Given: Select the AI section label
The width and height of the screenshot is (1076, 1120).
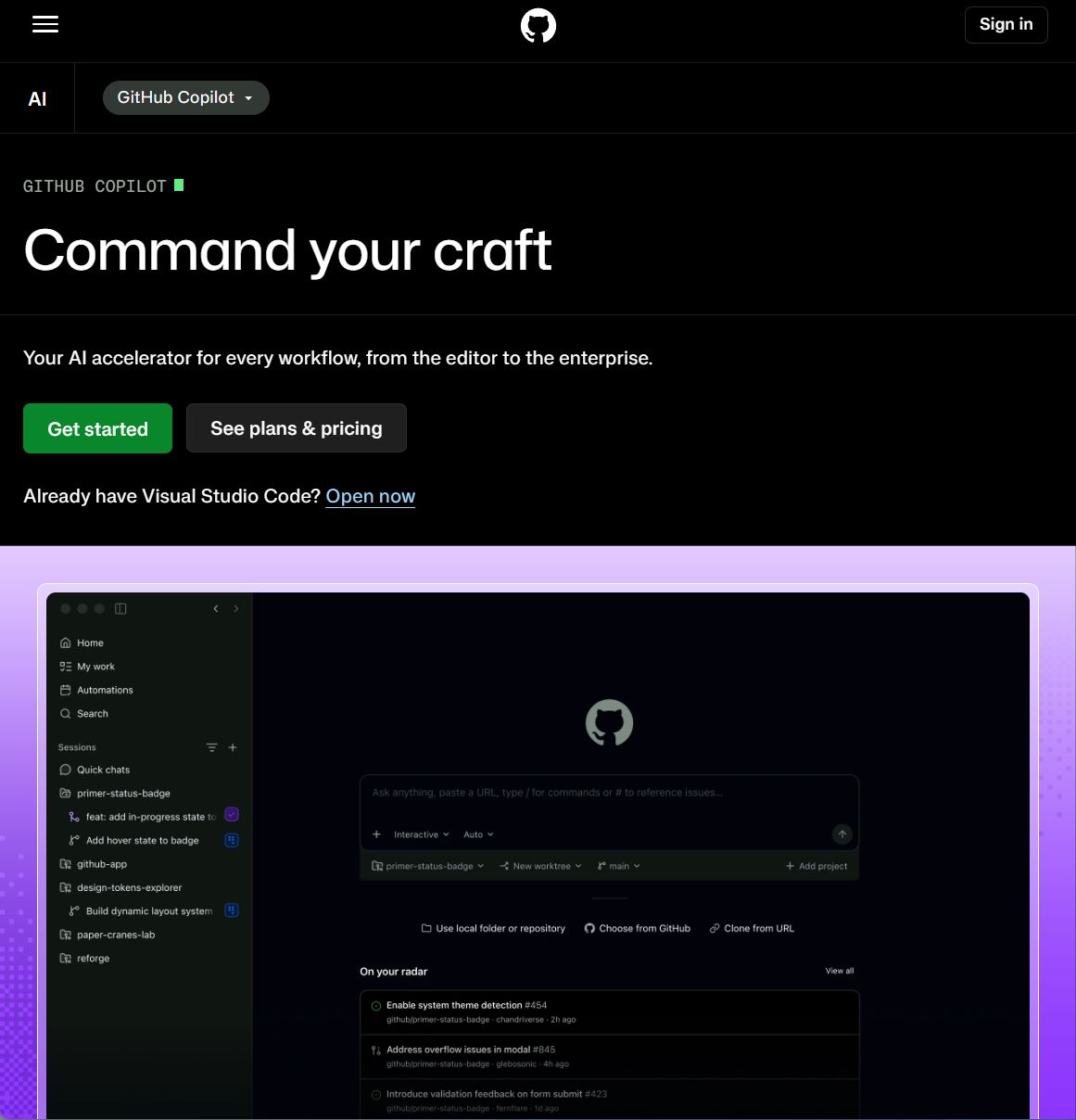Looking at the screenshot, I should point(37,99).
